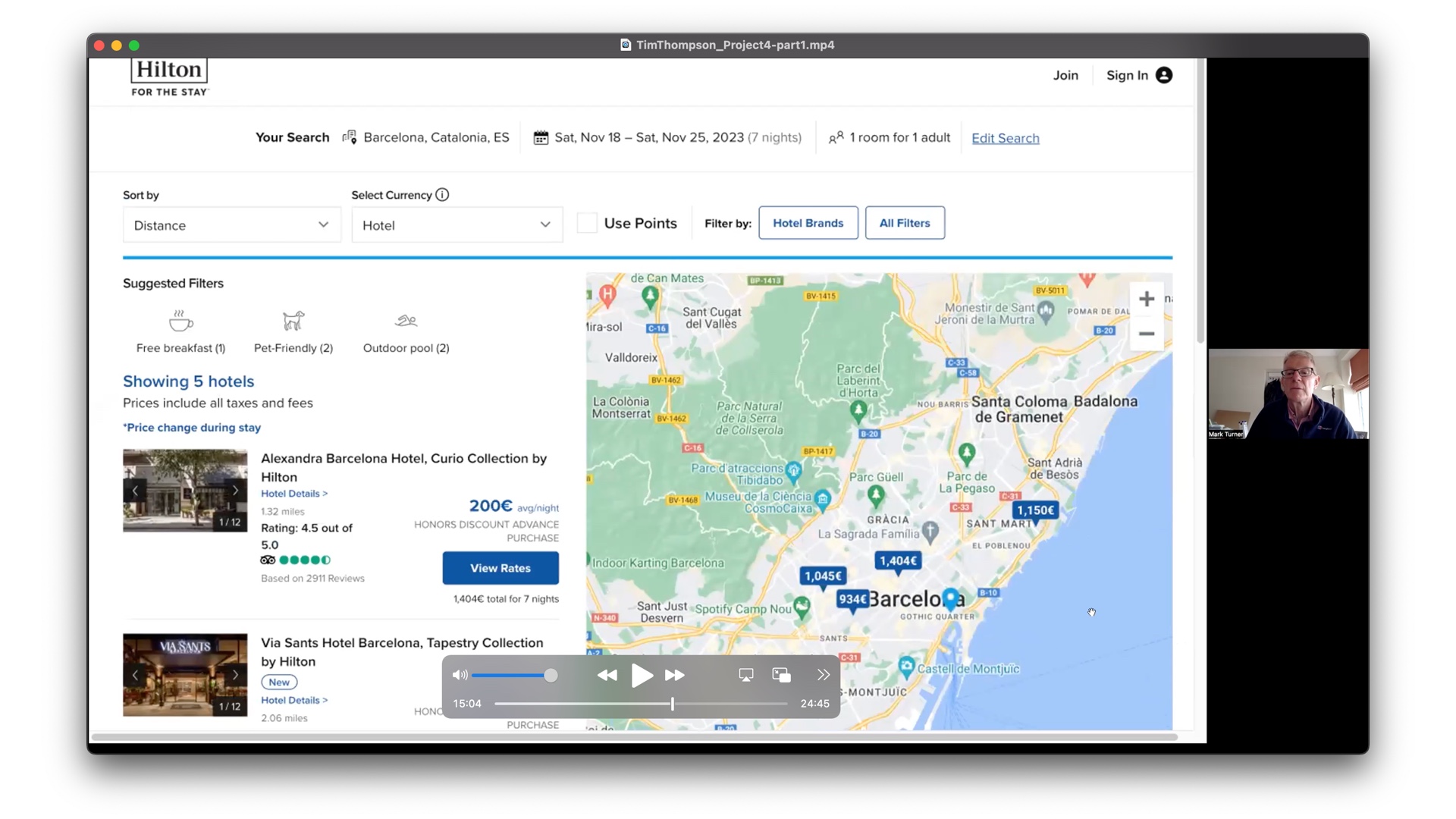Zoom in on the map

pos(1146,299)
